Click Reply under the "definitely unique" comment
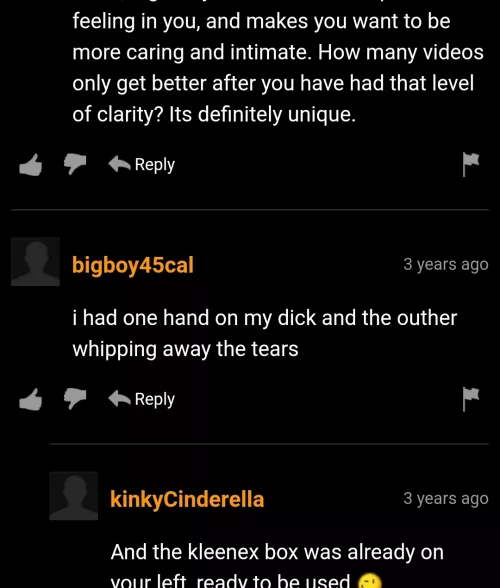The width and height of the screenshot is (500, 588). click(141, 165)
